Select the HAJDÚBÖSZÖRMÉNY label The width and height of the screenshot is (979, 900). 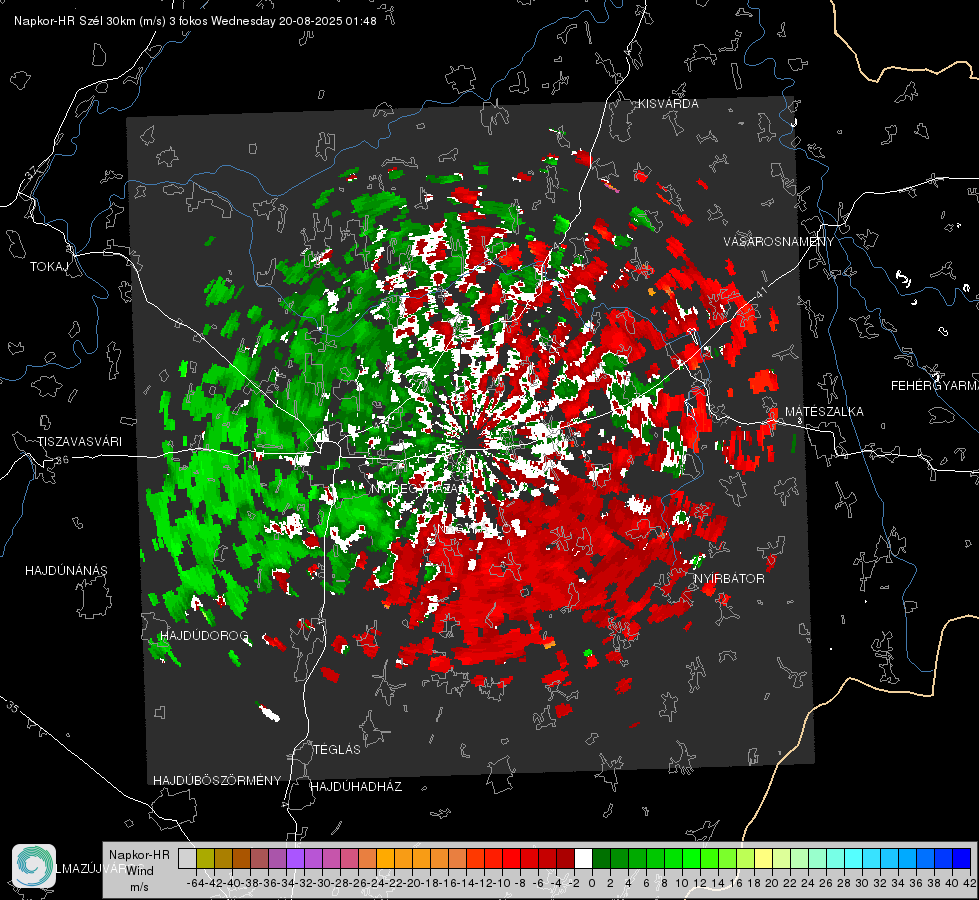pos(217,781)
